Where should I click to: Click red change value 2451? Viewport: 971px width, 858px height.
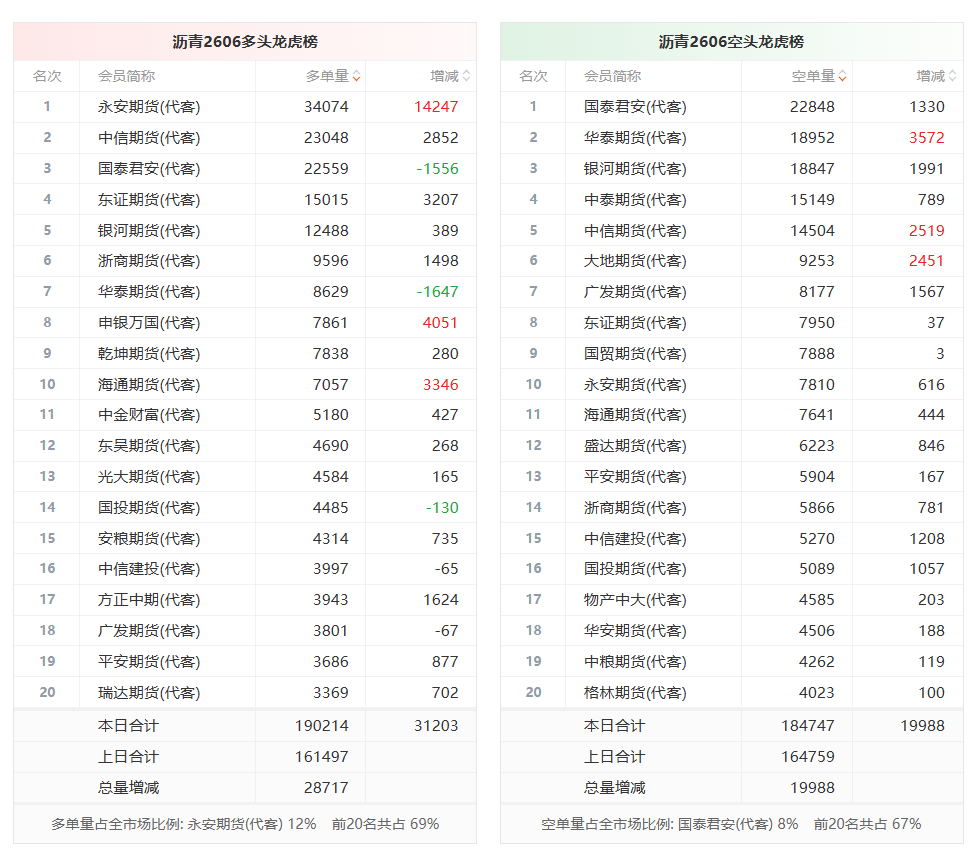(926, 261)
